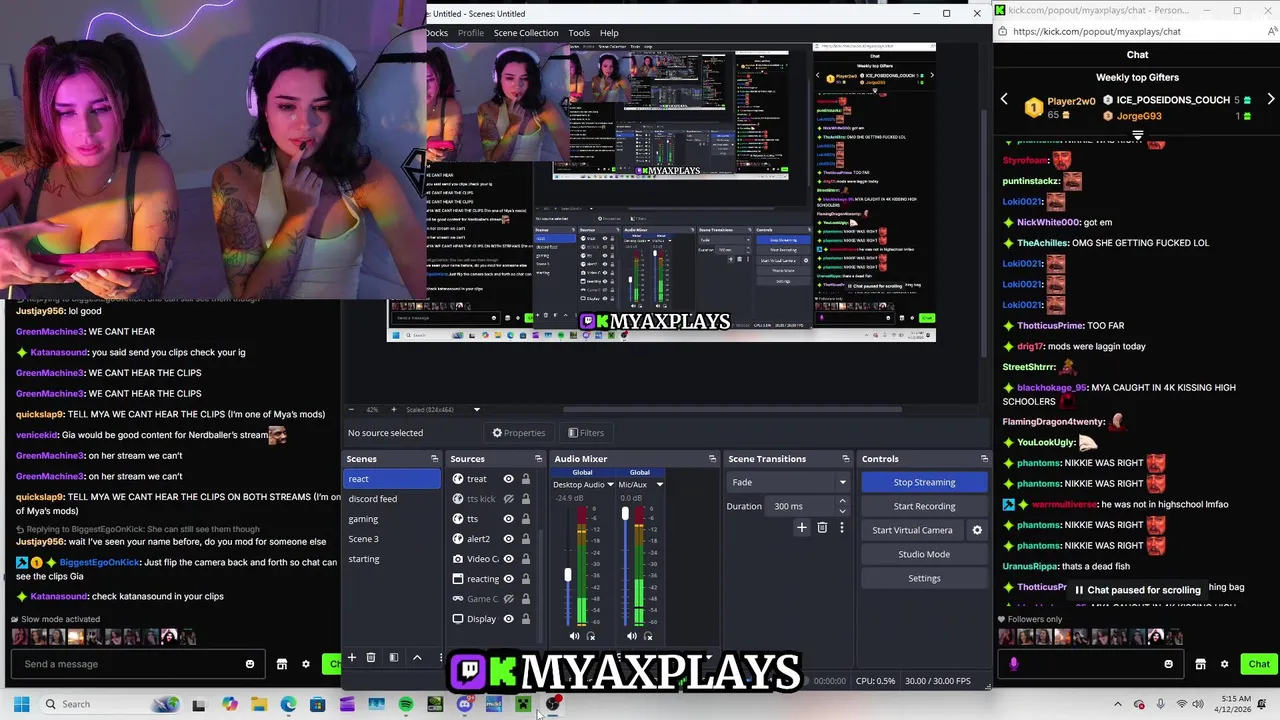
Task: Select the discord feed scene
Action: point(392,499)
